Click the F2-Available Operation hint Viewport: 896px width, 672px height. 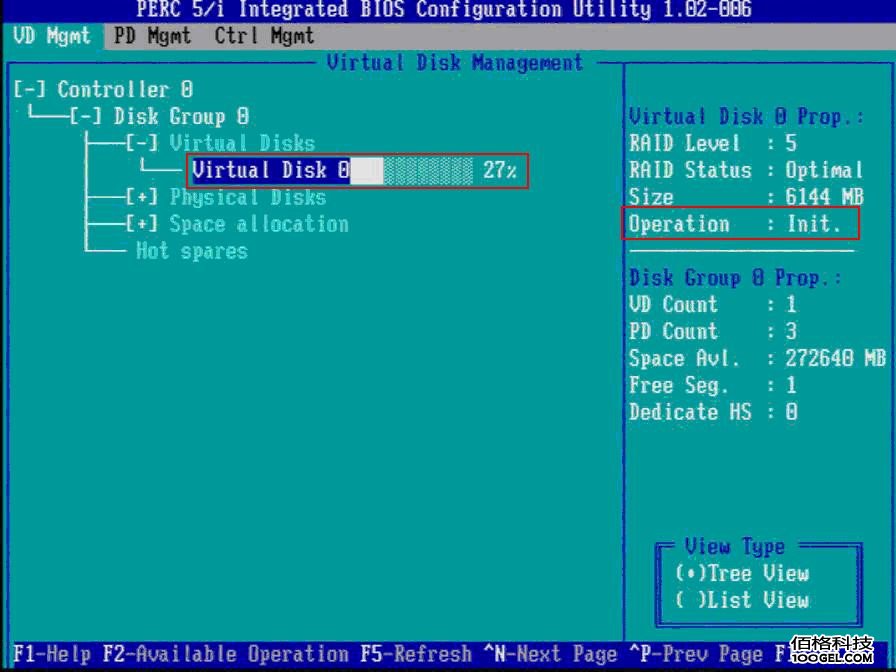coord(226,654)
